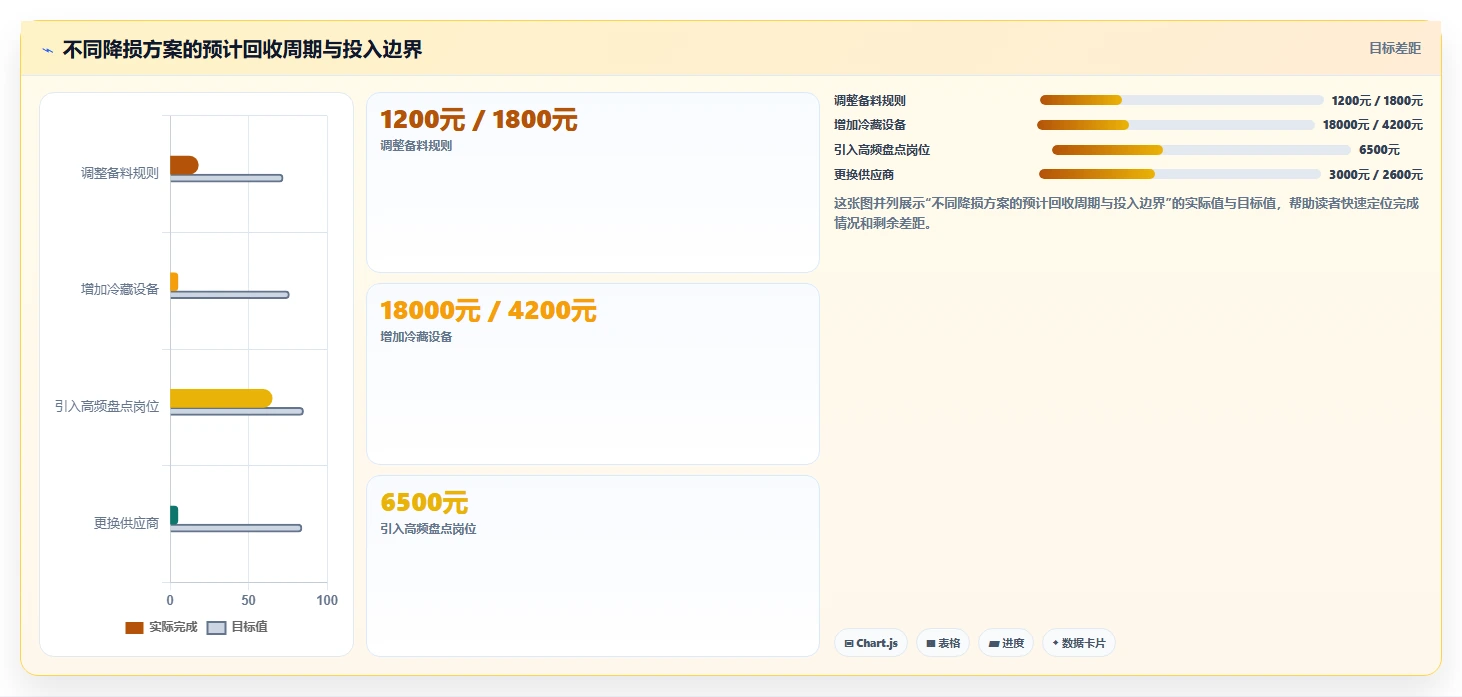Click the 调整备料规则 actual bar in chart

point(184,165)
